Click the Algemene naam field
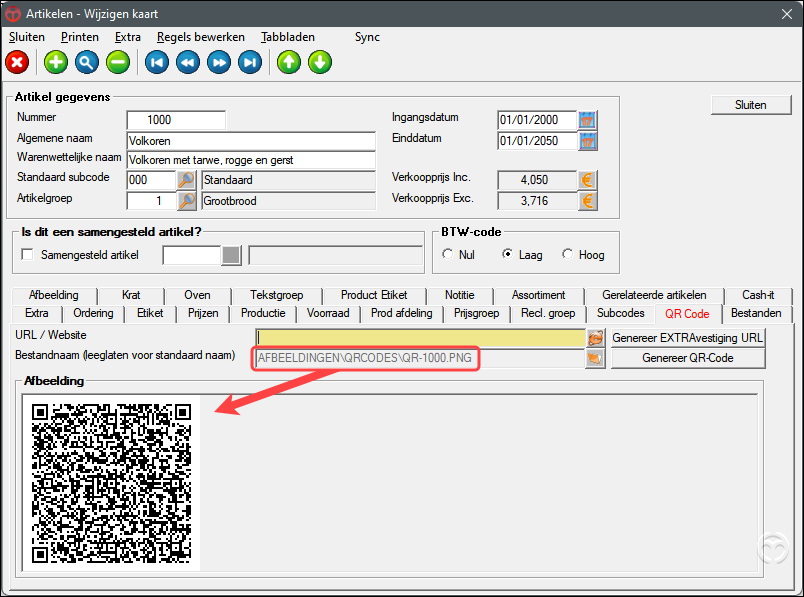Viewport: 804px width, 597px height. click(x=251, y=141)
